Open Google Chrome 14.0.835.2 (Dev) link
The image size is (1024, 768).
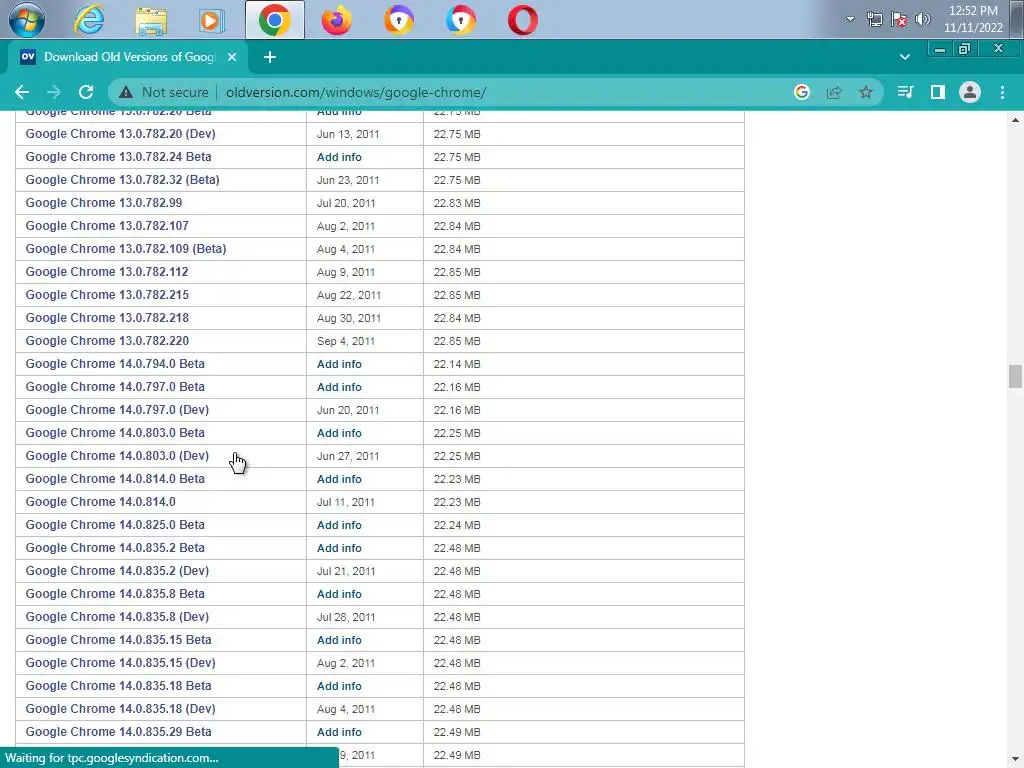(117, 571)
